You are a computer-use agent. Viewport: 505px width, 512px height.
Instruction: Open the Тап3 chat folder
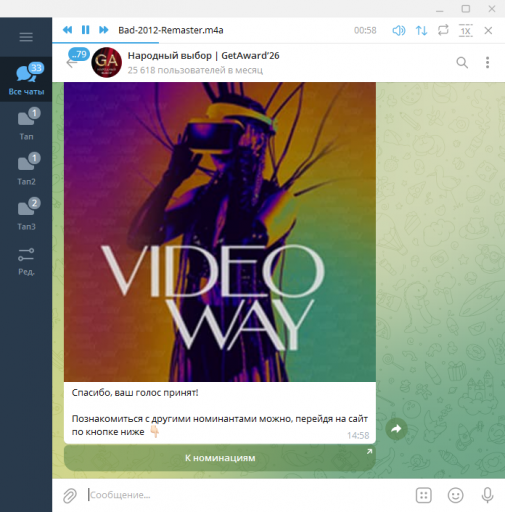coord(26,214)
